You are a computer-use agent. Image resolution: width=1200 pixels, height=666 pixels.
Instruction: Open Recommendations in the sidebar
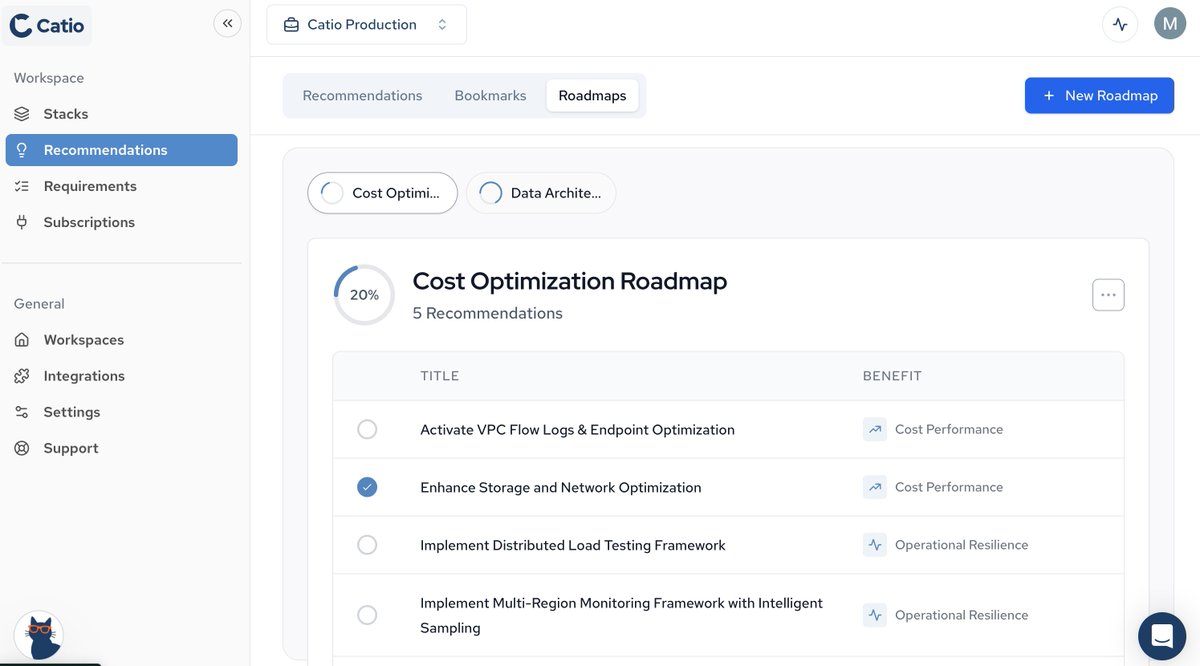point(121,150)
